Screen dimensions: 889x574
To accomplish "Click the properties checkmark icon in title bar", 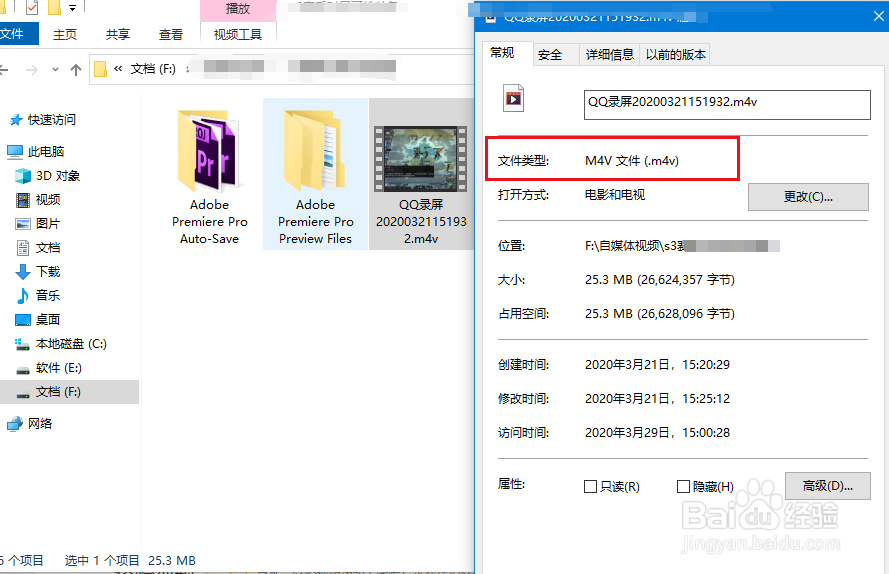I will (x=32, y=7).
